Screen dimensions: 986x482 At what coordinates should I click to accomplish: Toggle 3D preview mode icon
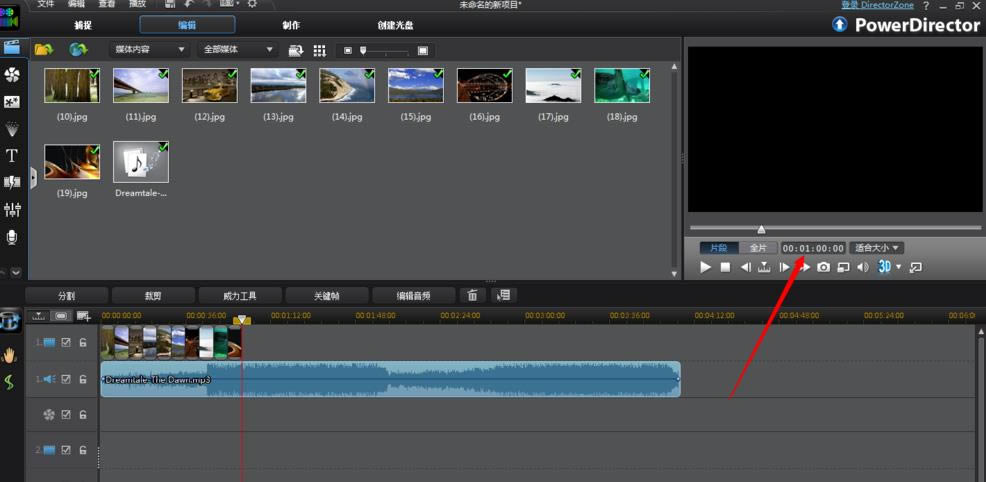tap(885, 267)
